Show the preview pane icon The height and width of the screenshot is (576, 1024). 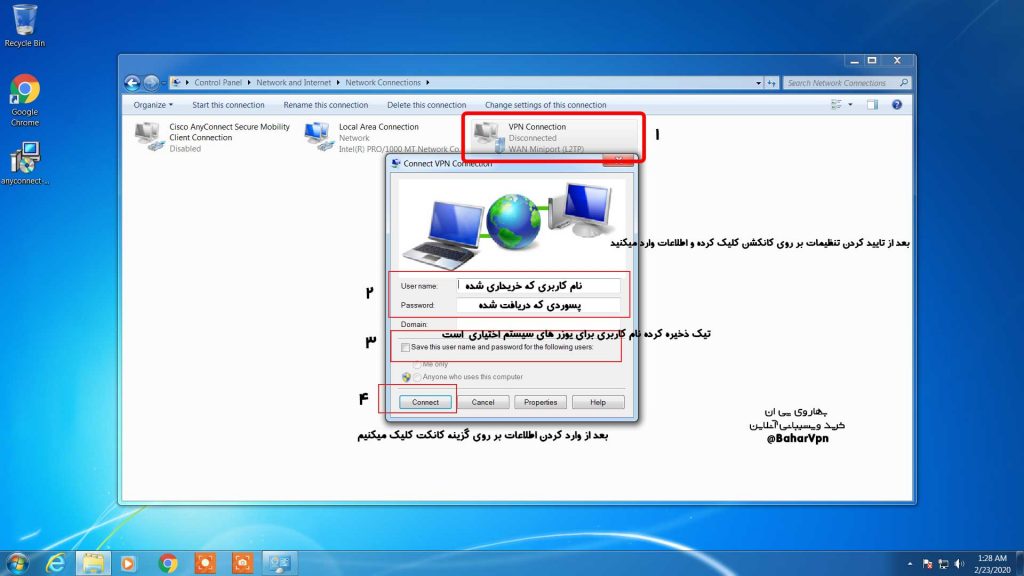873,104
